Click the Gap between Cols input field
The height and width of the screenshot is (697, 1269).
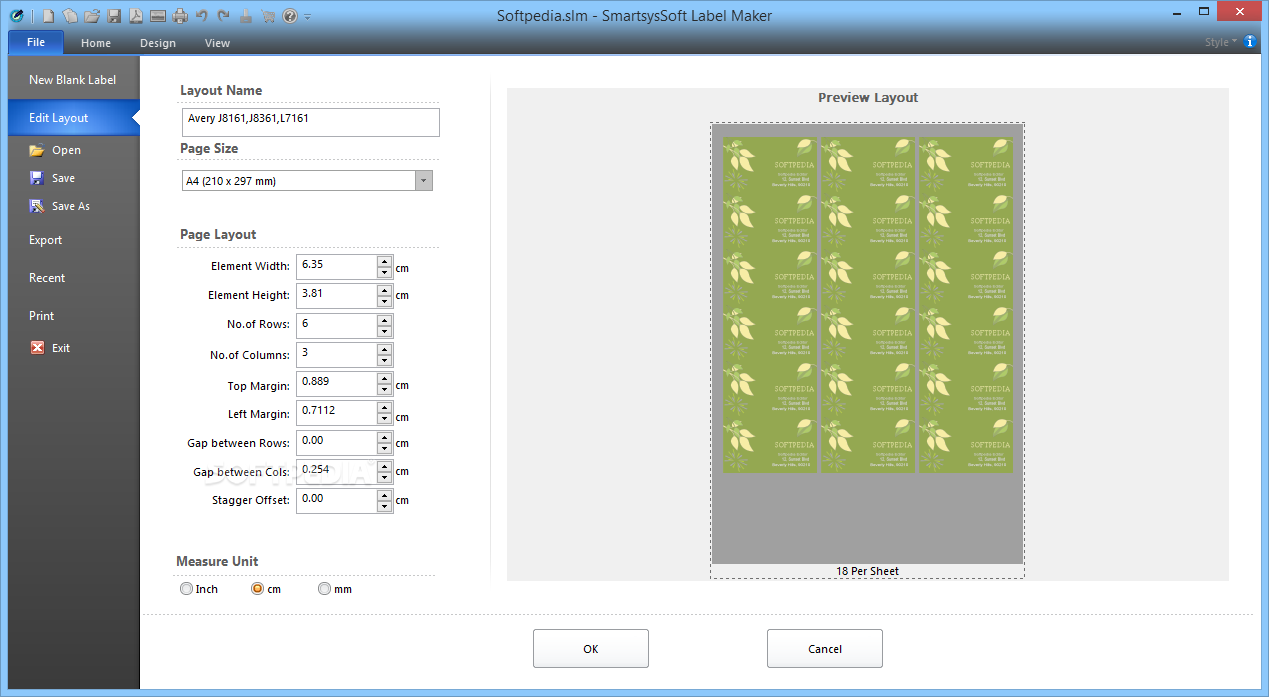336,471
